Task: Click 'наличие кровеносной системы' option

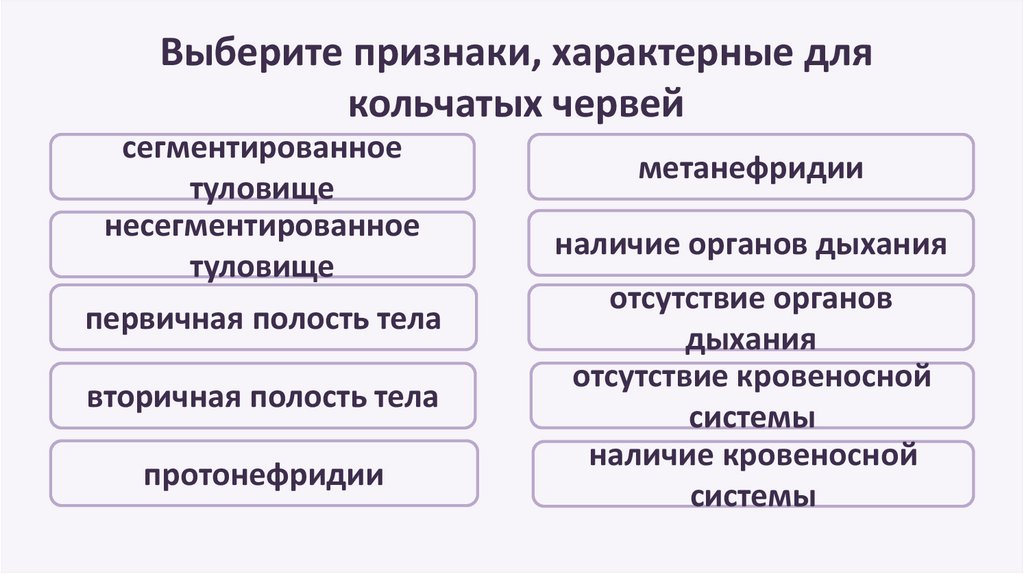Action: click(751, 473)
